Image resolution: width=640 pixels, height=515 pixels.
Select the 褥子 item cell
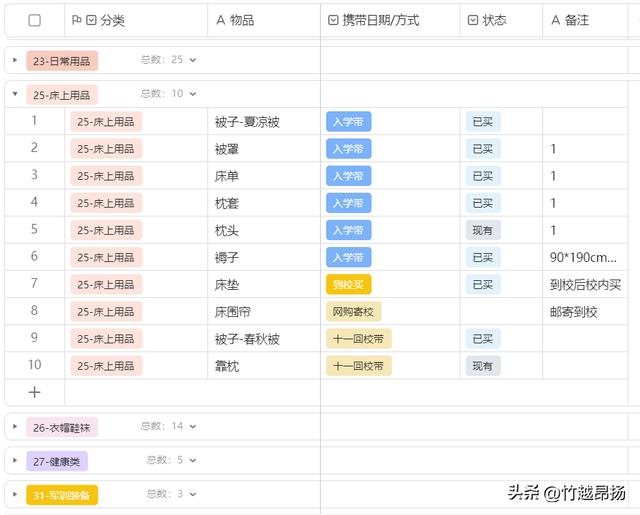point(264,257)
